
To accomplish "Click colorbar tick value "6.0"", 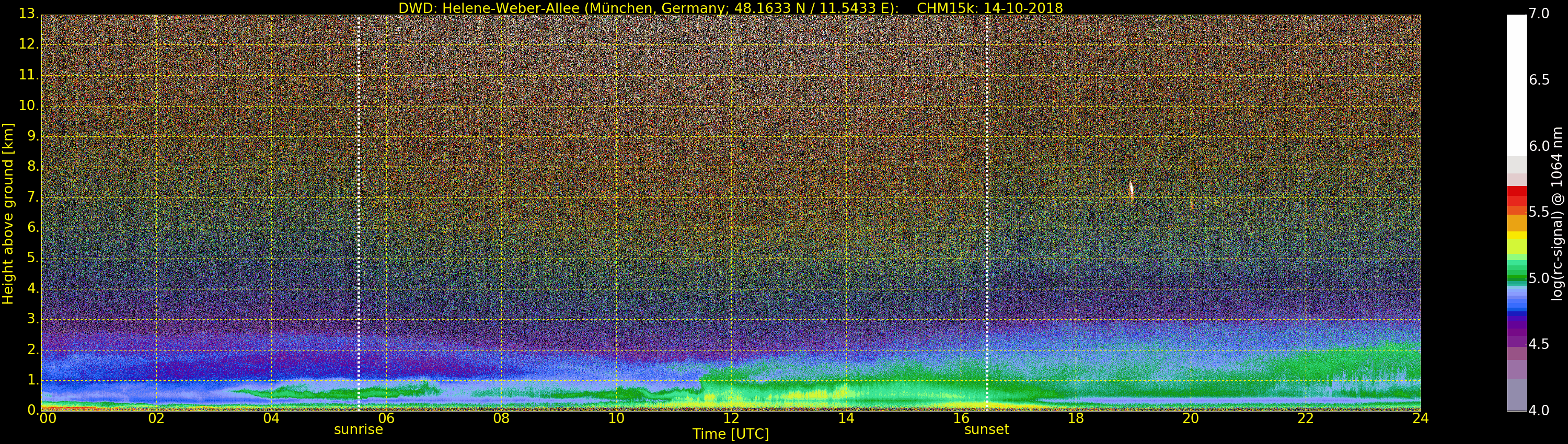I will tap(1539, 146).
